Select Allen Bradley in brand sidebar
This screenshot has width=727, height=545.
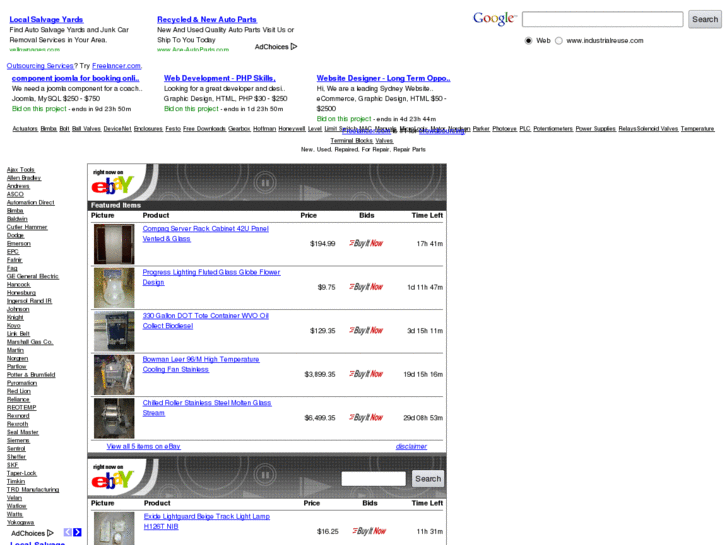(24, 178)
